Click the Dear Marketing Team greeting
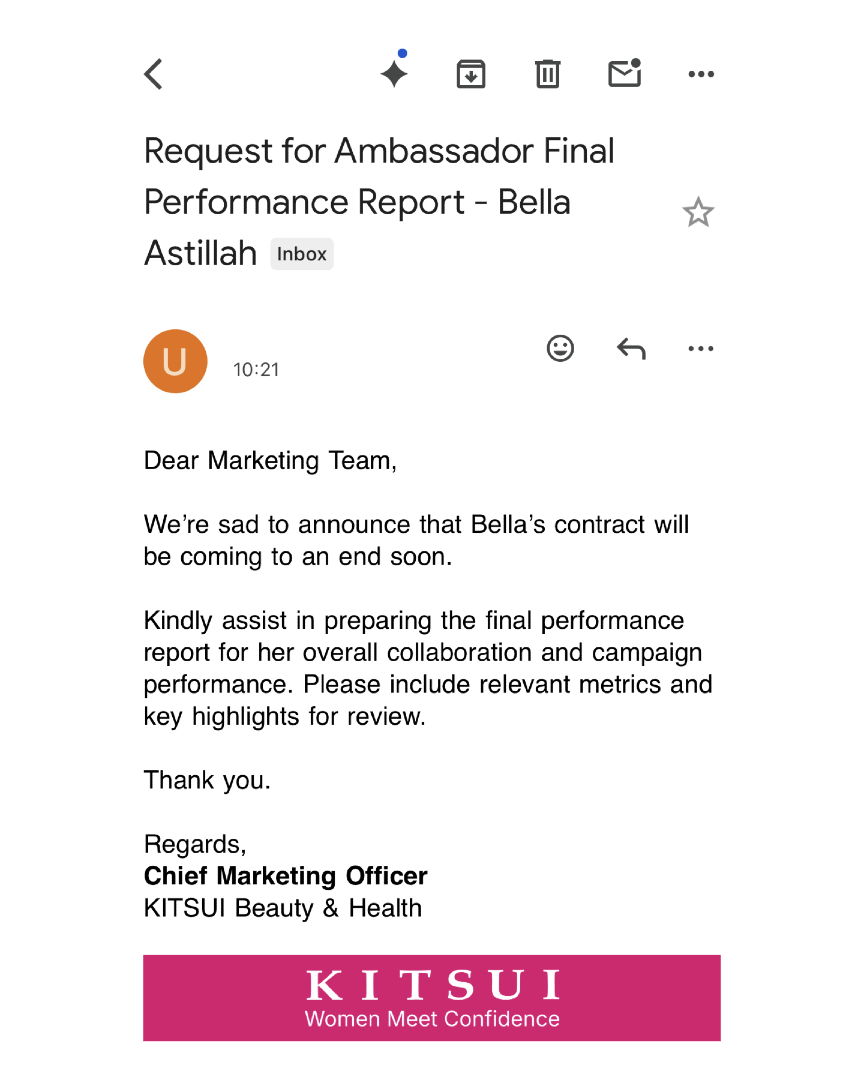 (x=270, y=461)
